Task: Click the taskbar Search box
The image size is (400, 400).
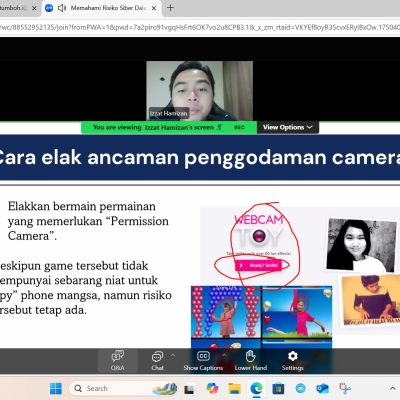Action: pos(123,389)
